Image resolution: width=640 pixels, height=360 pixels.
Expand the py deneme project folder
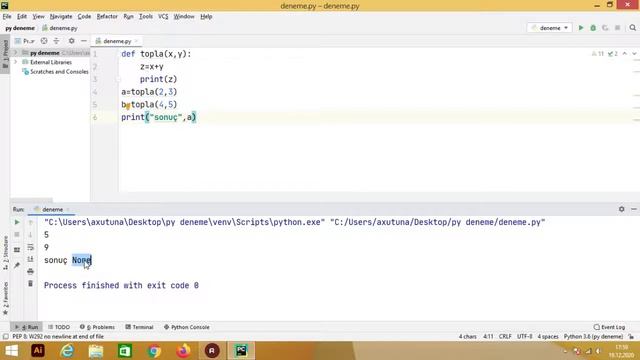tap(16, 53)
